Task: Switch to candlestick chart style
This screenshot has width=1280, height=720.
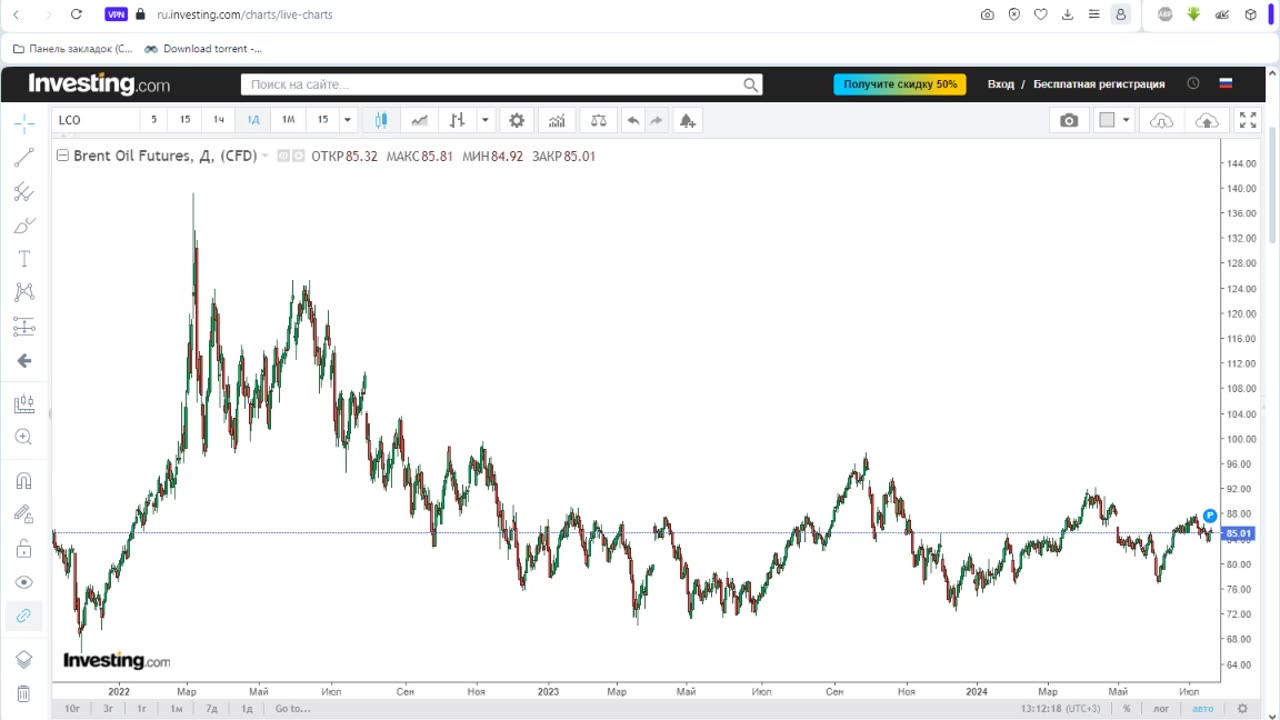Action: 381,120
